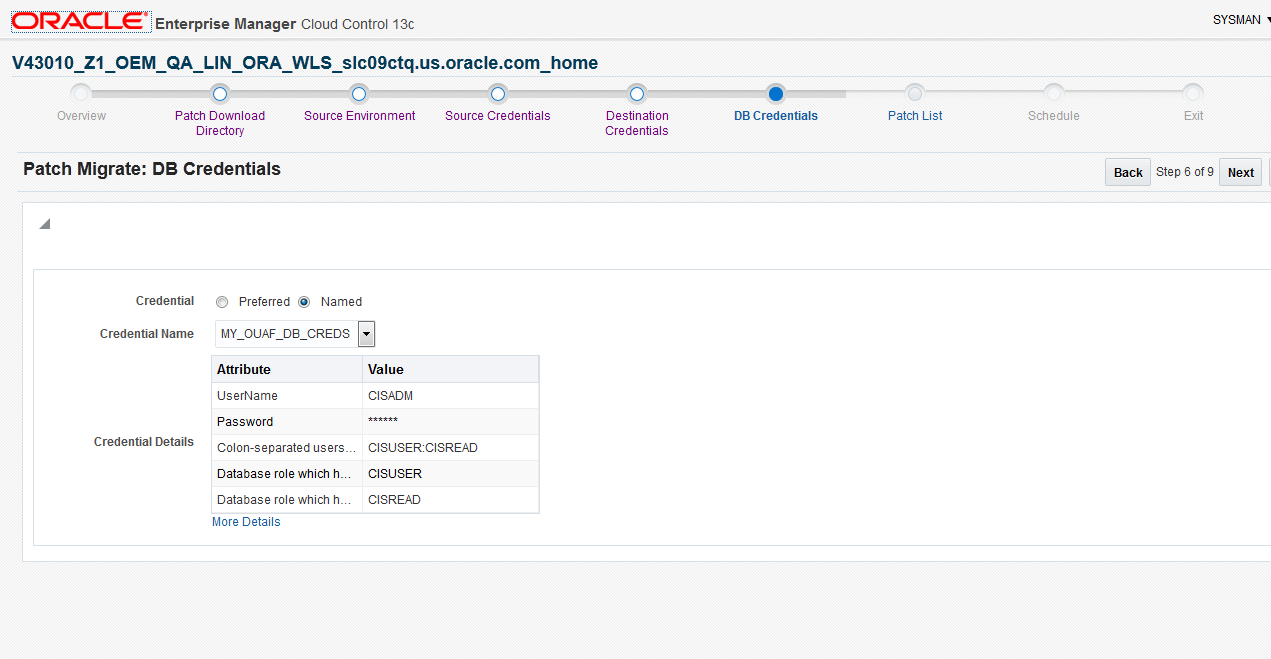Click the Credential Details label
1271x659 pixels.
click(x=144, y=442)
